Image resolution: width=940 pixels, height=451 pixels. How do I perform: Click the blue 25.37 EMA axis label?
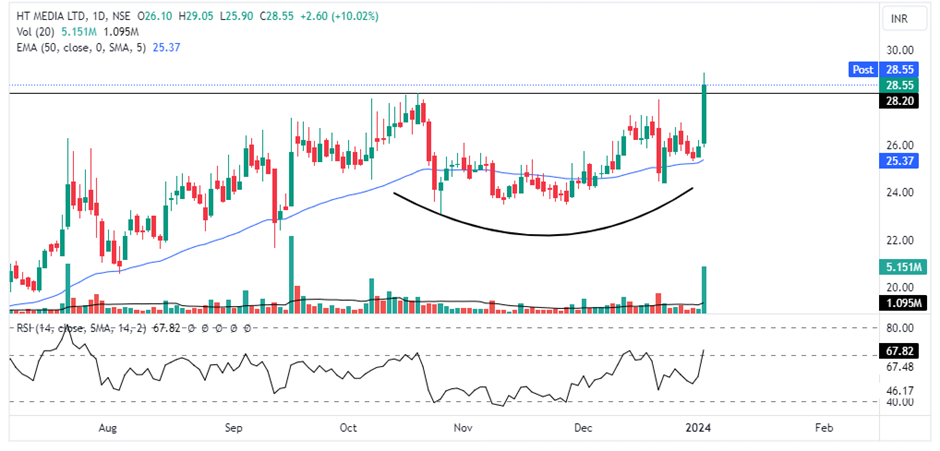[x=897, y=161]
